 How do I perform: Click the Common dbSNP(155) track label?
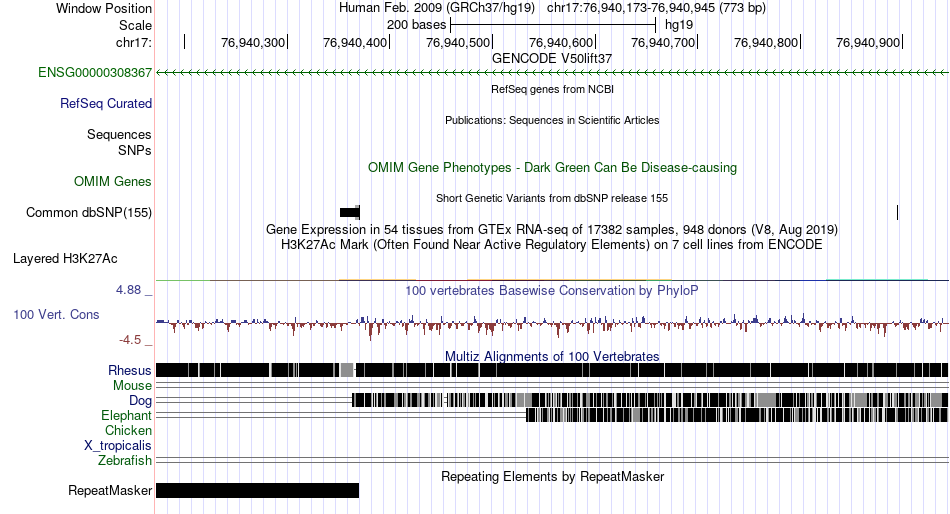(88, 213)
